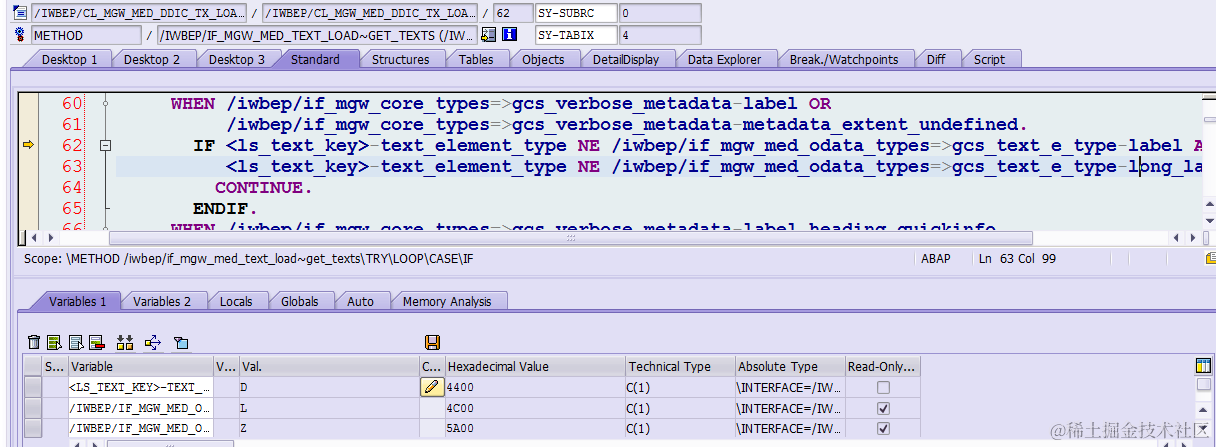Switch to Desktop 2 tab
This screenshot has height=447, width=1216.
152,59
